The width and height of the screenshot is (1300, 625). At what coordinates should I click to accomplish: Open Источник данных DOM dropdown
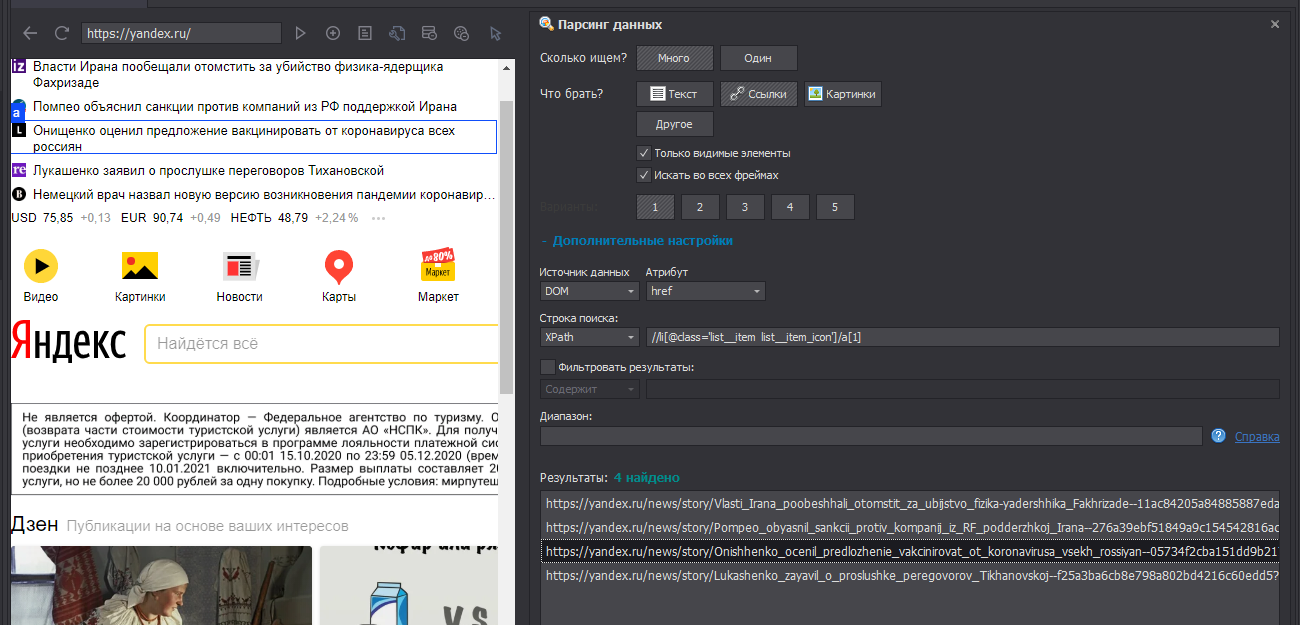click(589, 291)
